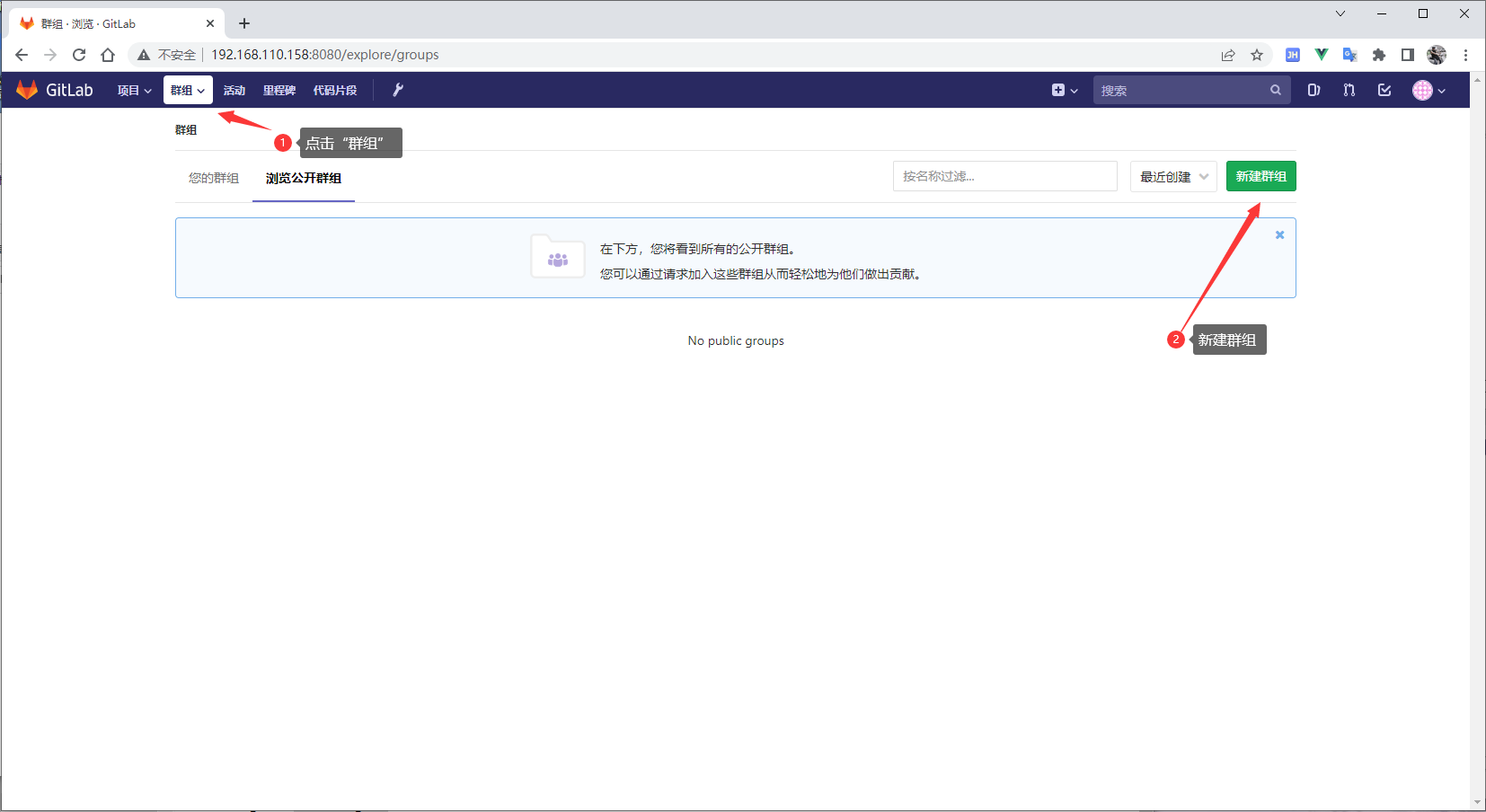Open the 代码片段 menu item
1486x812 pixels.
click(335, 90)
